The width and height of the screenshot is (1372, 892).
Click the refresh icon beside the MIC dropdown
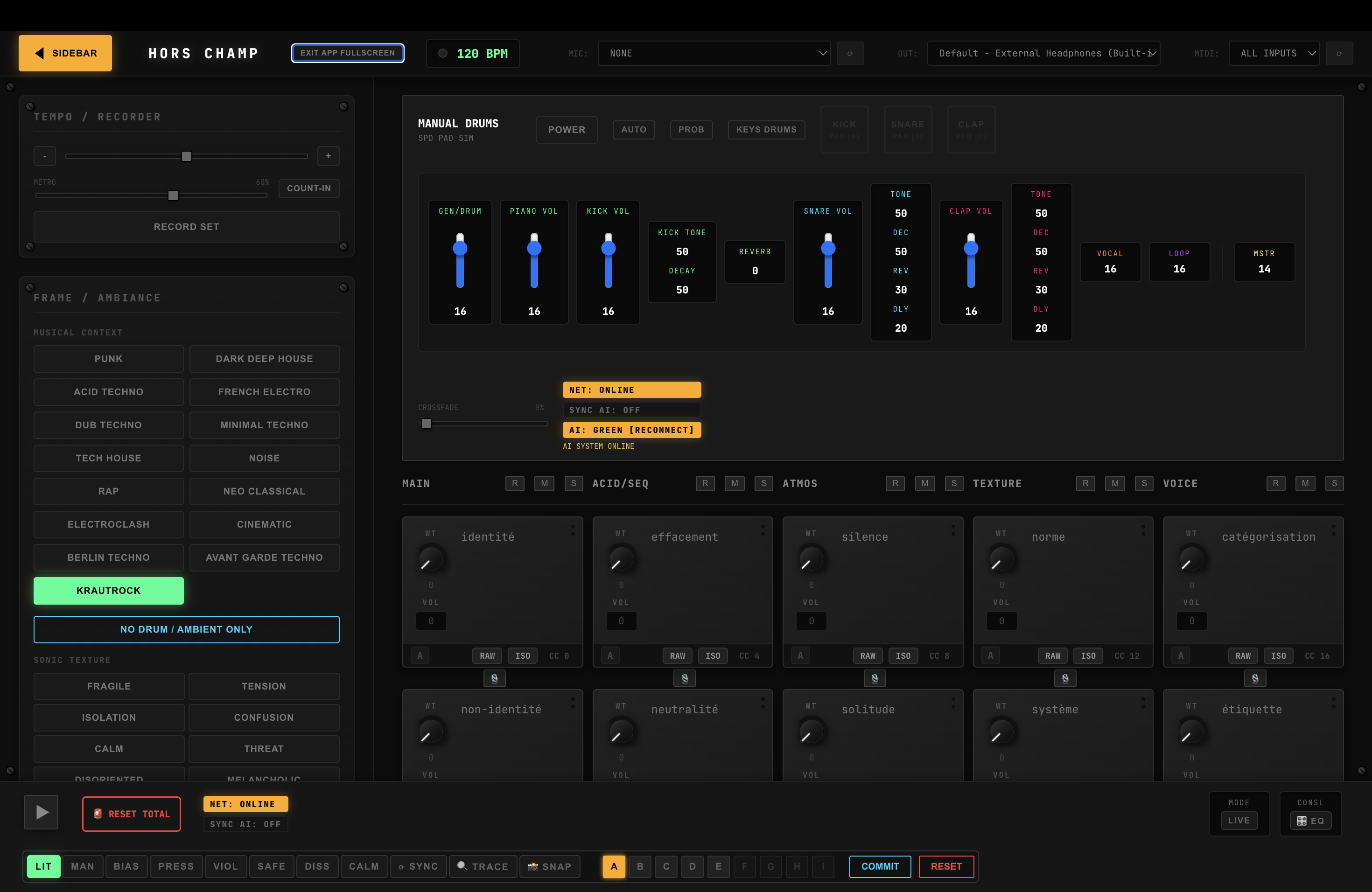[850, 53]
